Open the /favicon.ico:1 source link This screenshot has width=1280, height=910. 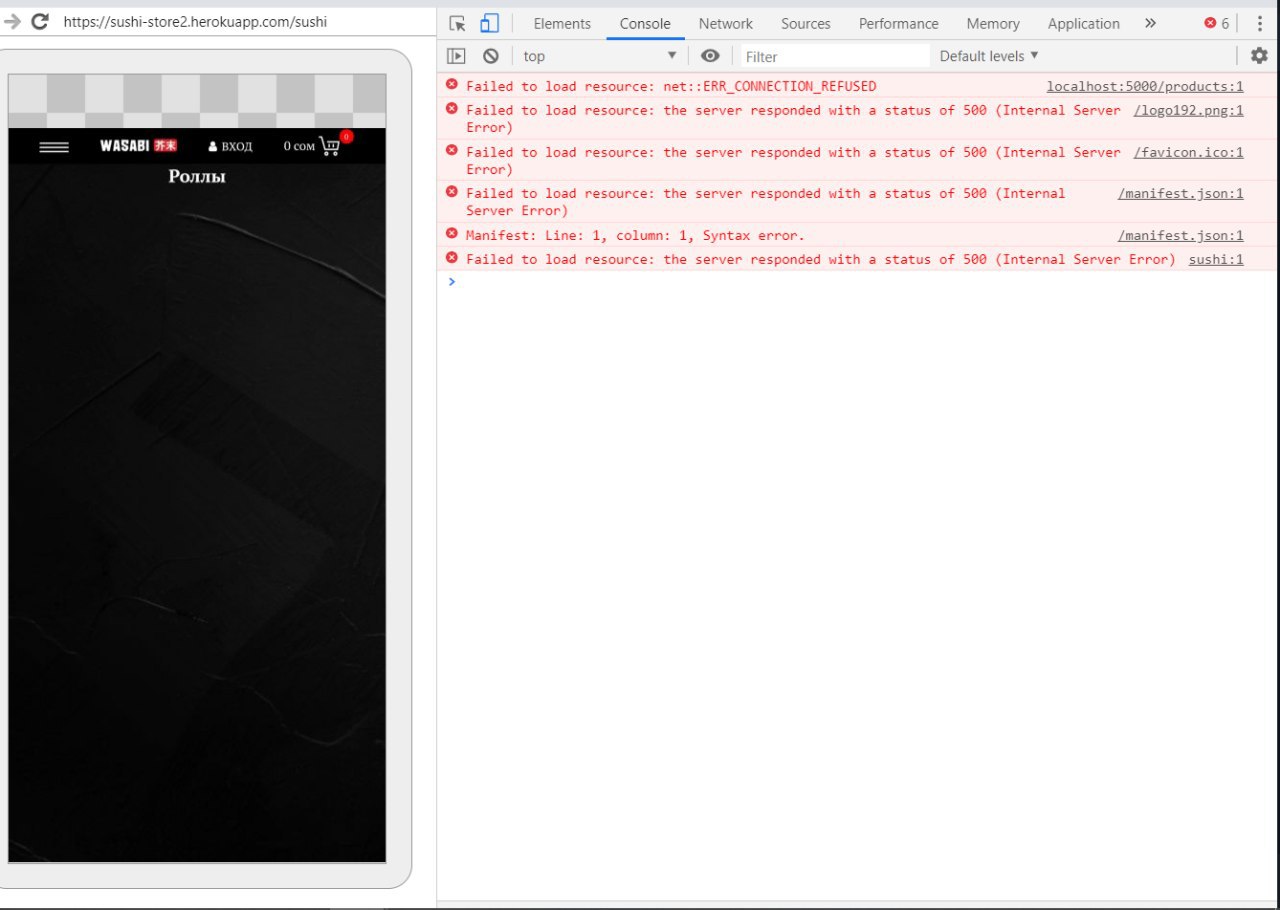click(x=1189, y=153)
